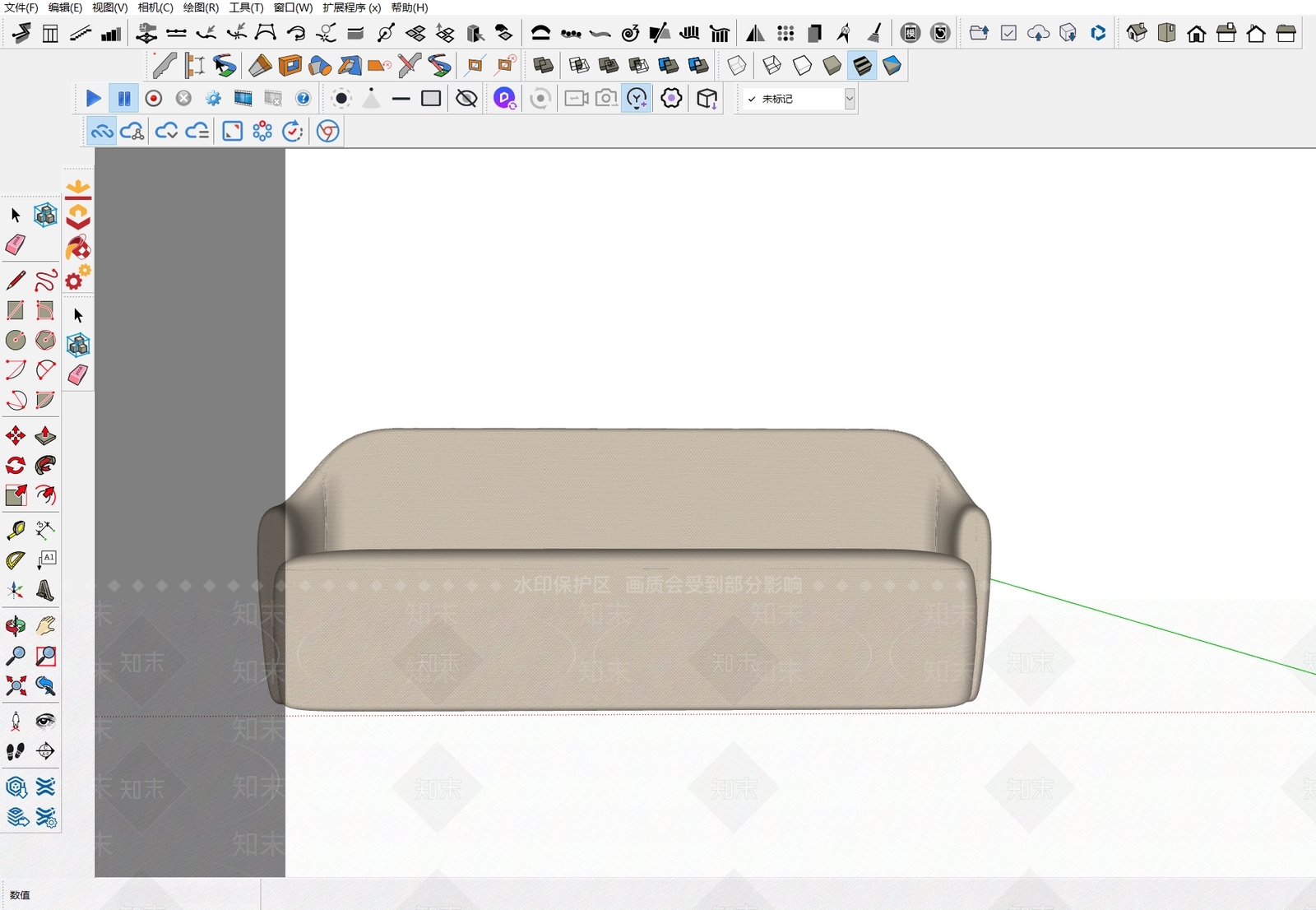Switch to Hidden Line style
This screenshot has height=910, width=1316.
coord(802,65)
